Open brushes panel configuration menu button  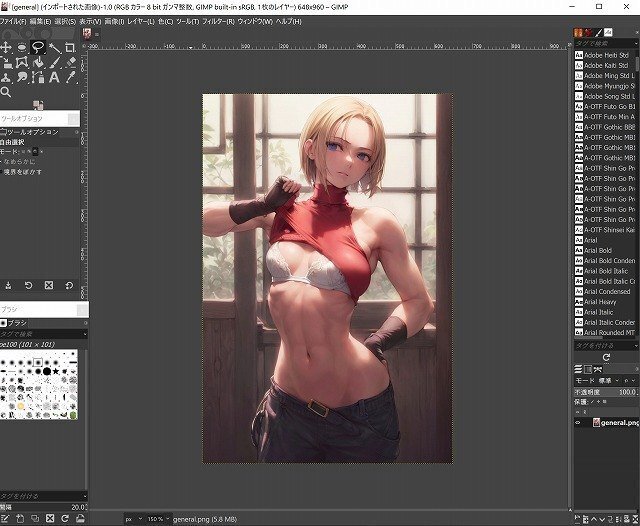point(85,323)
